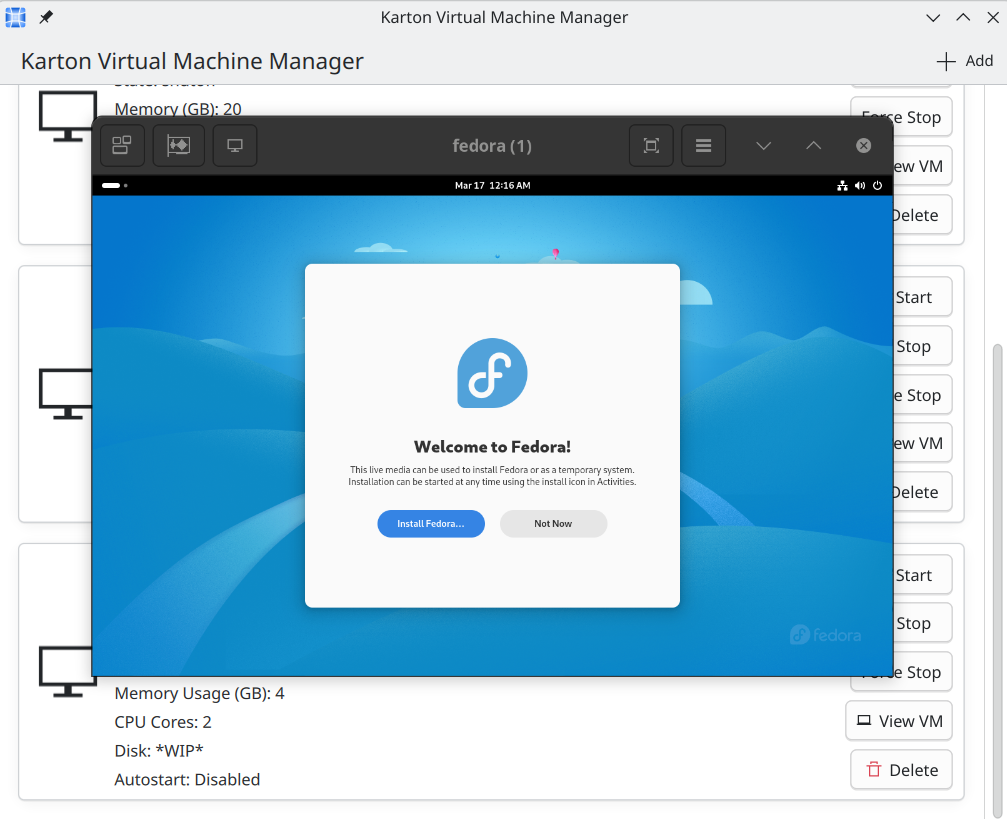Click the Add button in Karton header
The height and width of the screenshot is (819, 1007).
tap(965, 61)
